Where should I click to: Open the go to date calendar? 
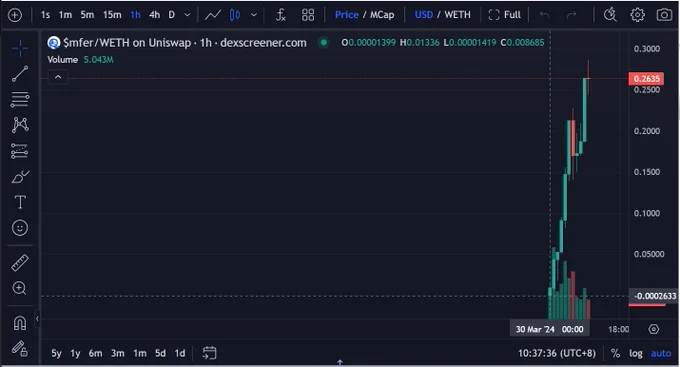[209, 353]
